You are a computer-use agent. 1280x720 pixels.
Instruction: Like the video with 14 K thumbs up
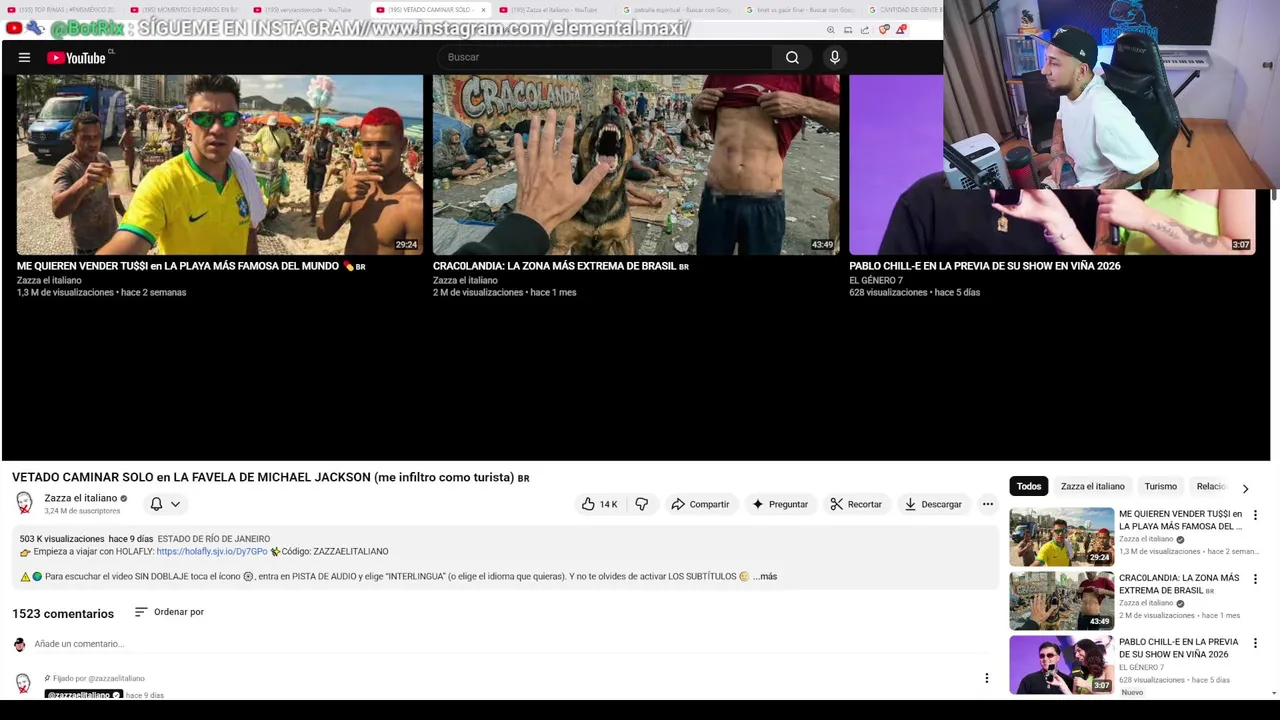[x=600, y=505]
